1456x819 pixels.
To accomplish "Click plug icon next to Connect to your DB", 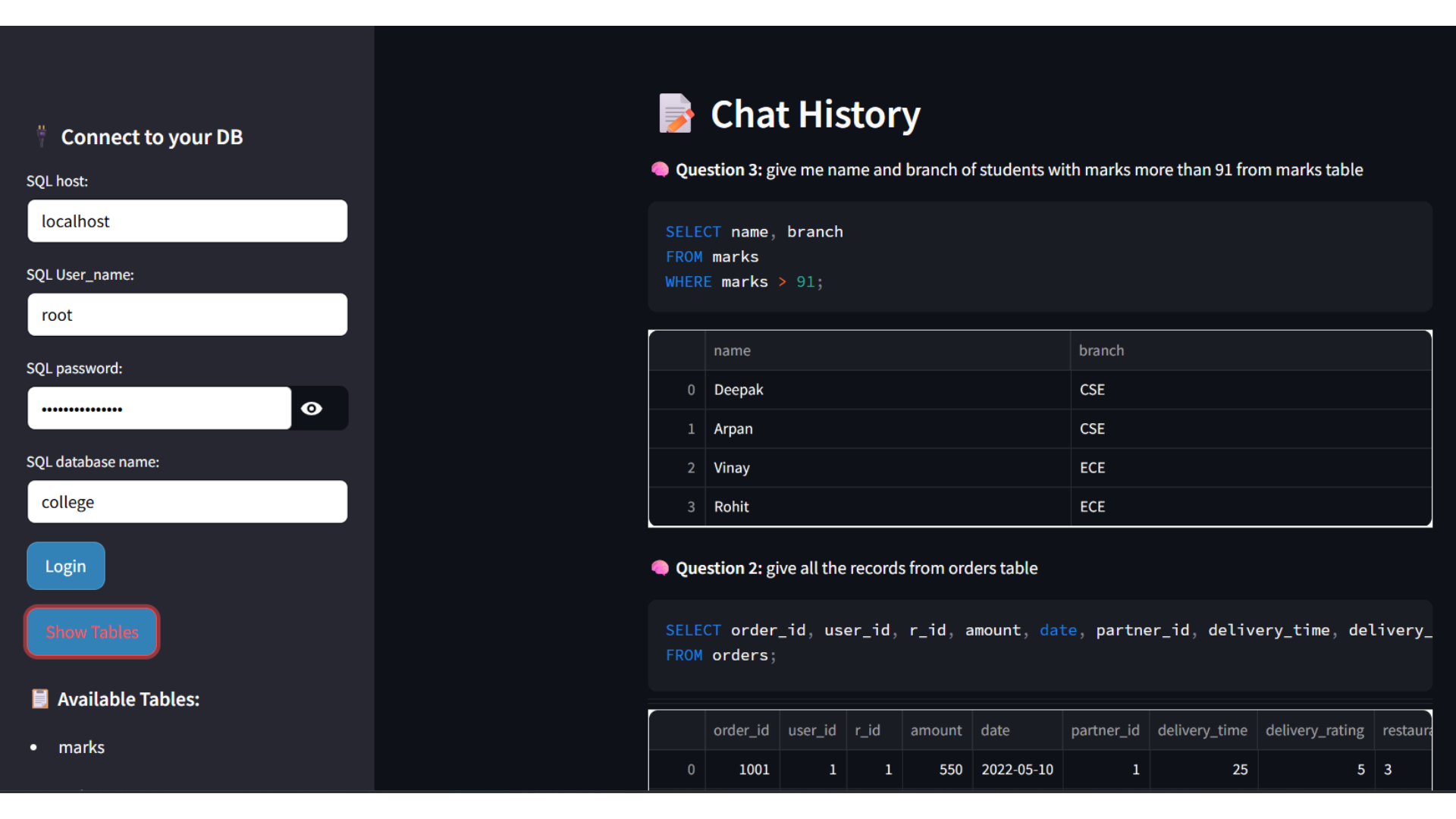I will 42,136.
